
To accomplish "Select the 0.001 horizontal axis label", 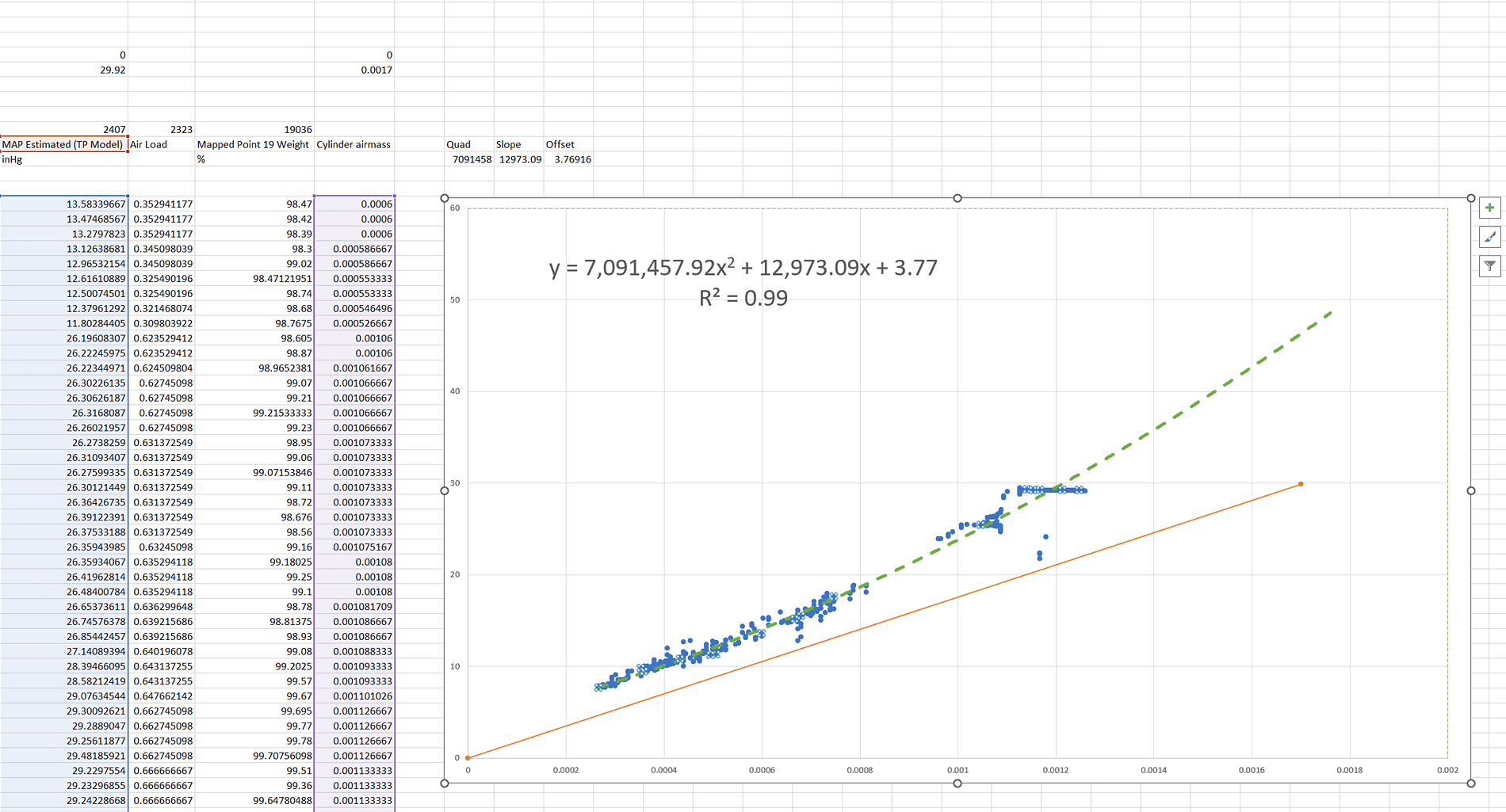I will tap(957, 770).
